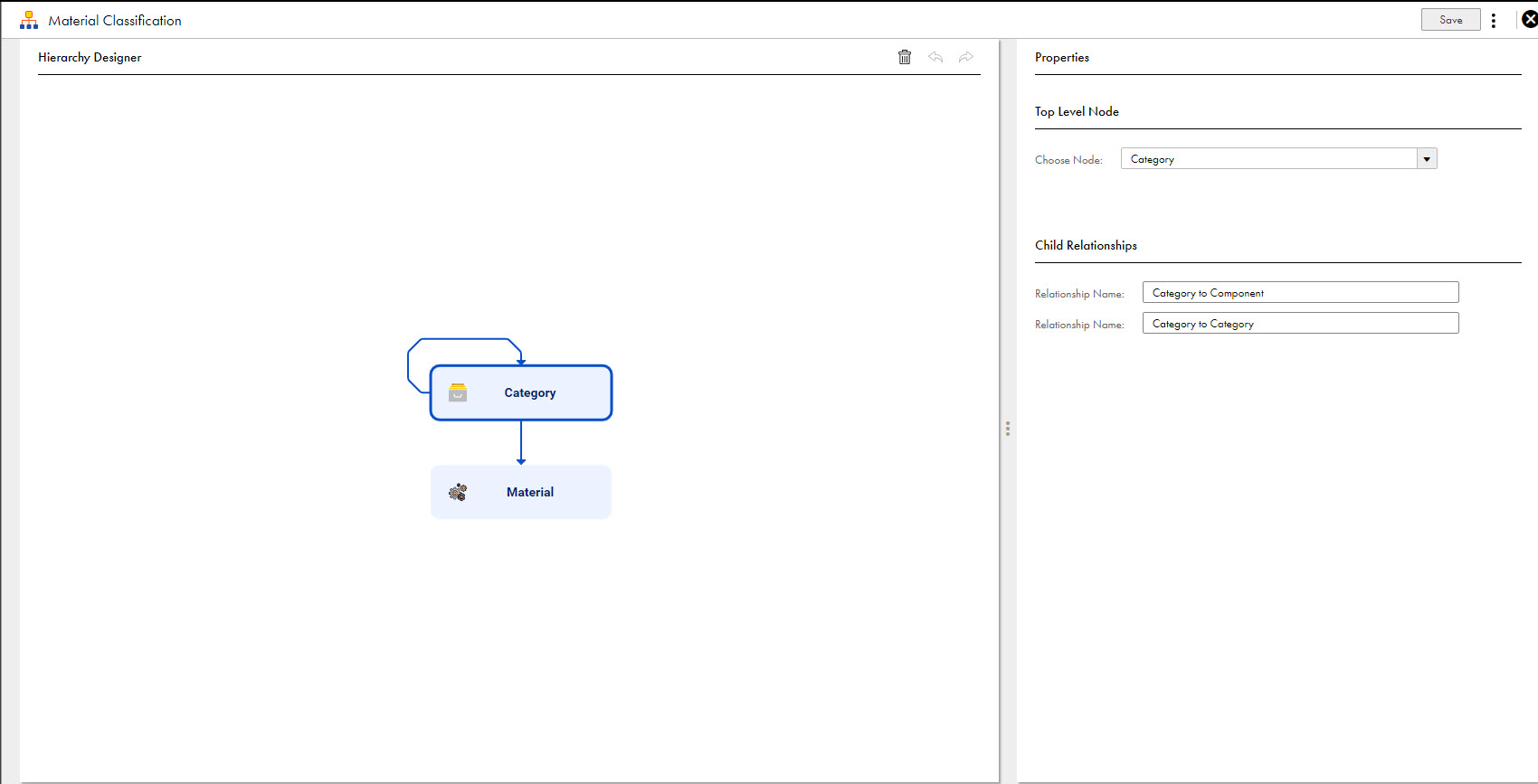Screen dimensions: 1538x784
Task: Select the Category to Material connector arrow
Action: pos(521,442)
